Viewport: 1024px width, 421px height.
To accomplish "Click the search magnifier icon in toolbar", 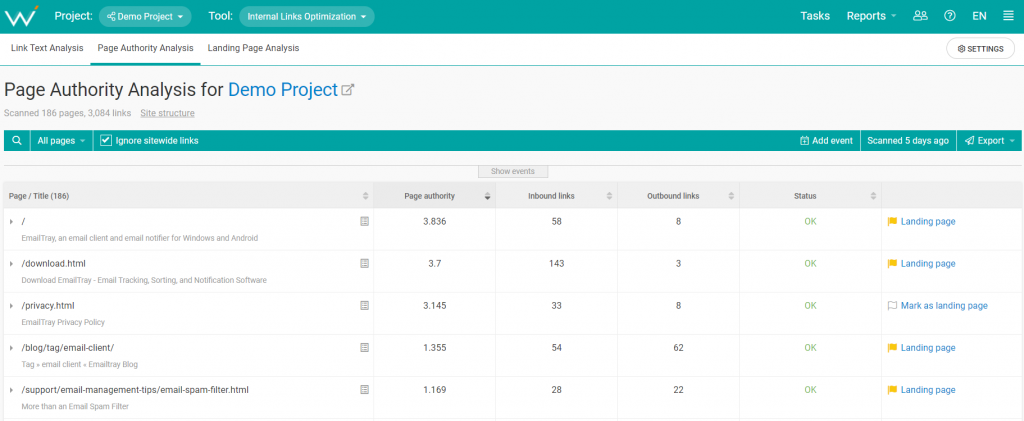I will (17, 140).
